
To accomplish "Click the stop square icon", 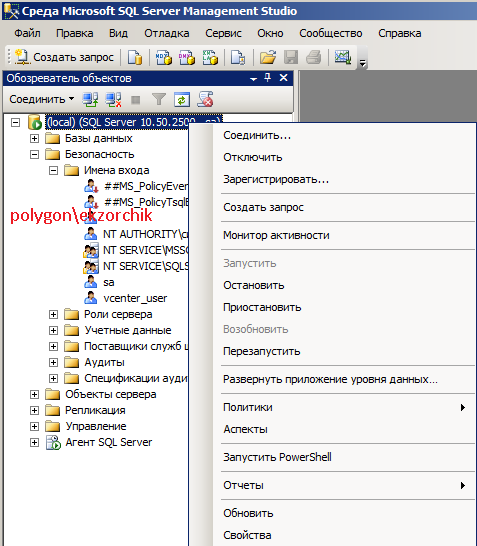I will (135, 100).
